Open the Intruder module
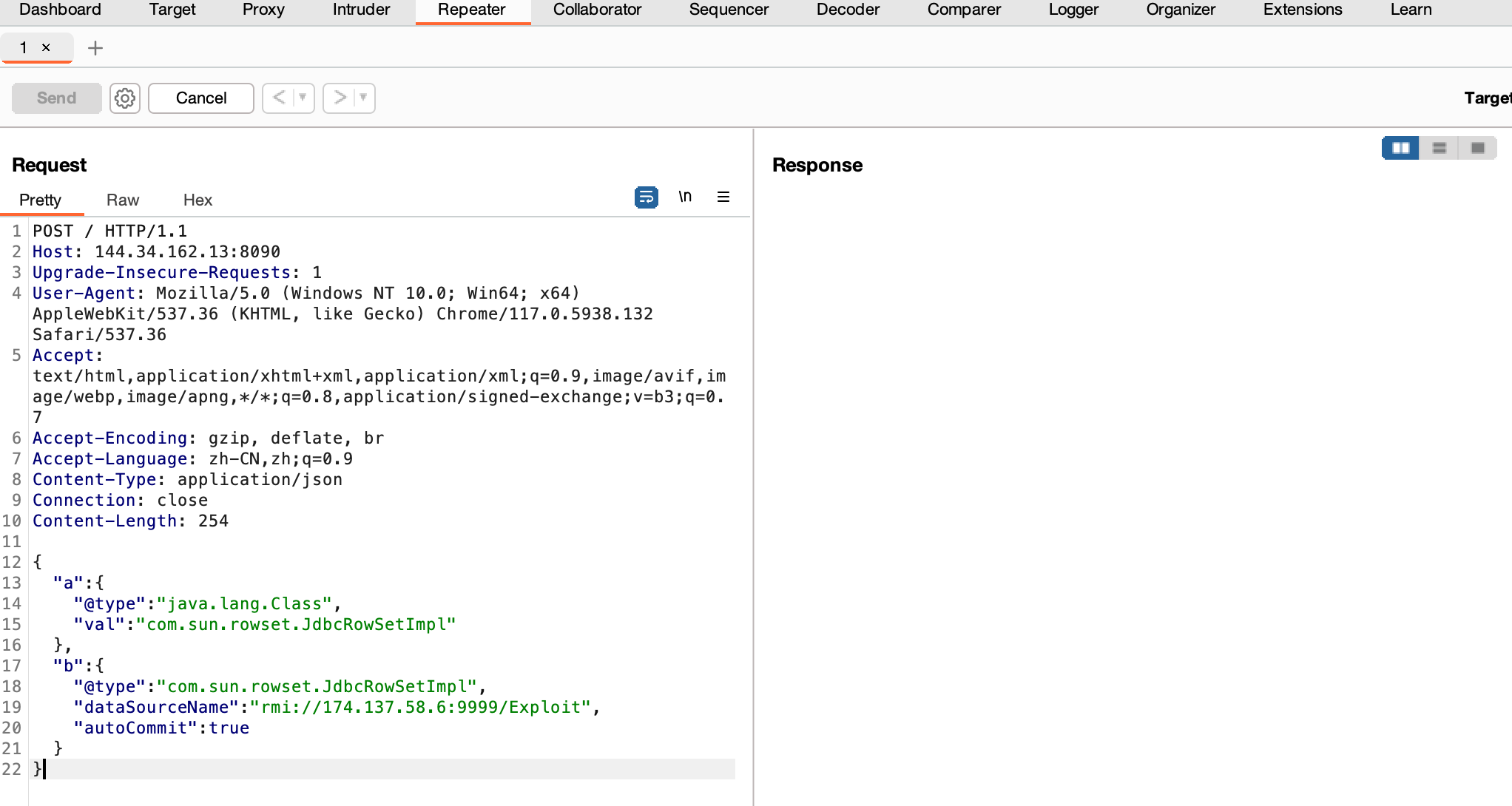1512x806 pixels. (x=360, y=10)
